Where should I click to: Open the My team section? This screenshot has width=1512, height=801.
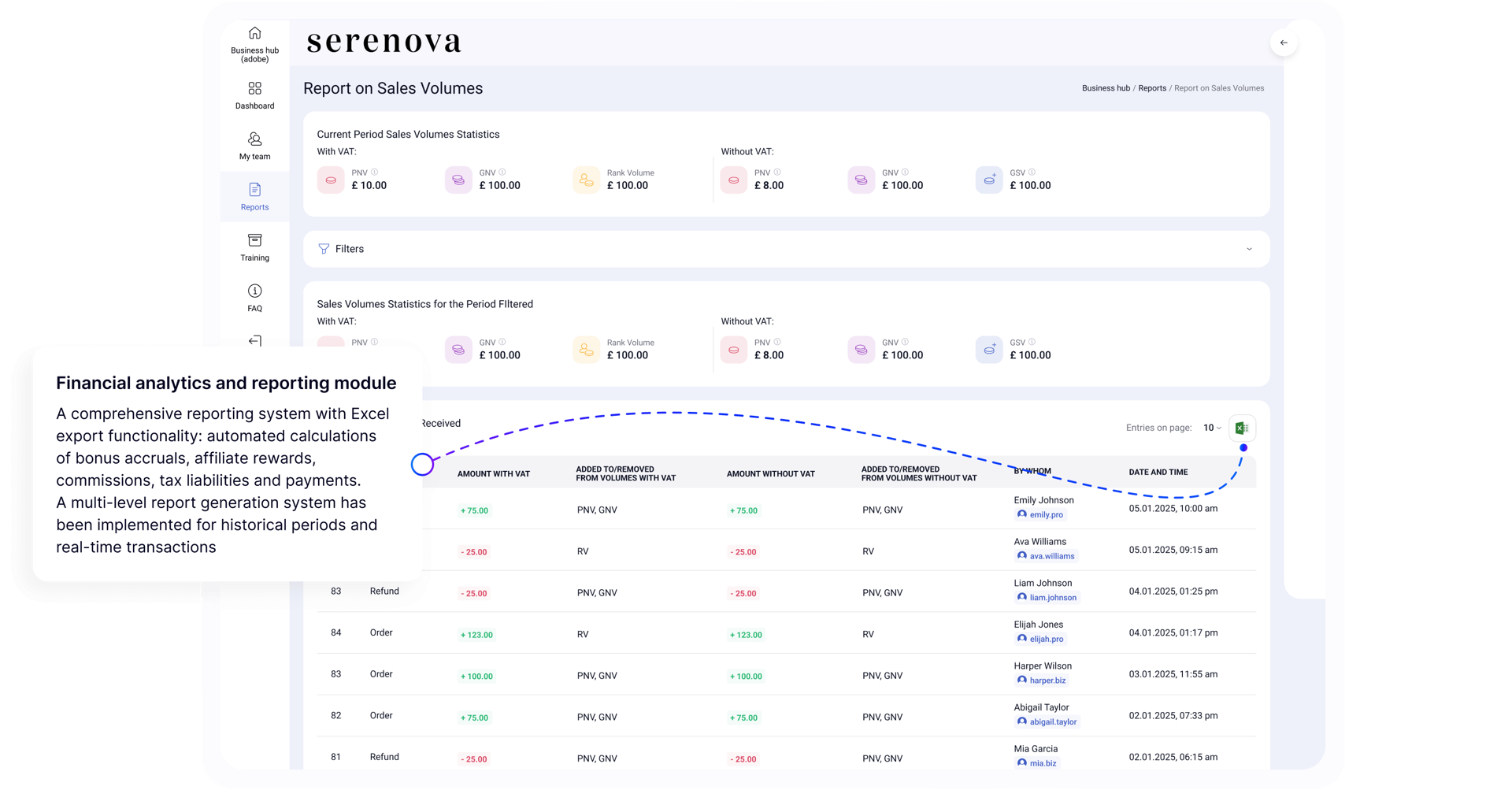coord(254,146)
